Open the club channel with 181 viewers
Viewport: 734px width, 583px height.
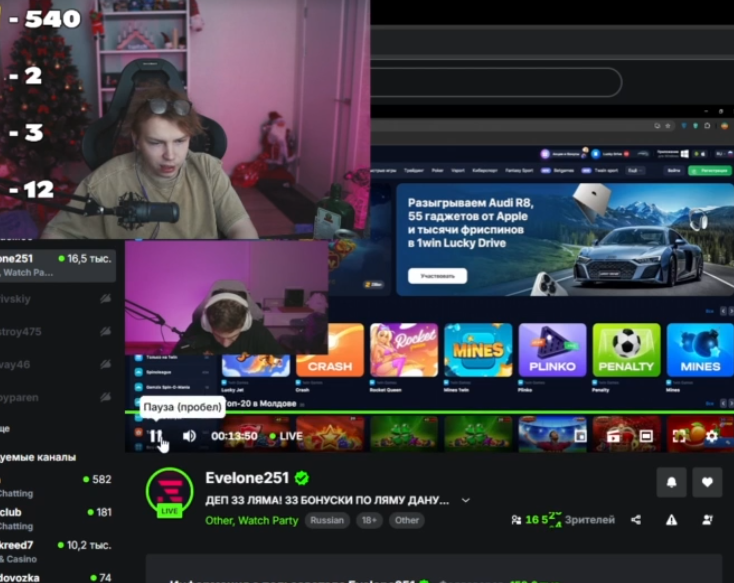[x=57, y=518]
